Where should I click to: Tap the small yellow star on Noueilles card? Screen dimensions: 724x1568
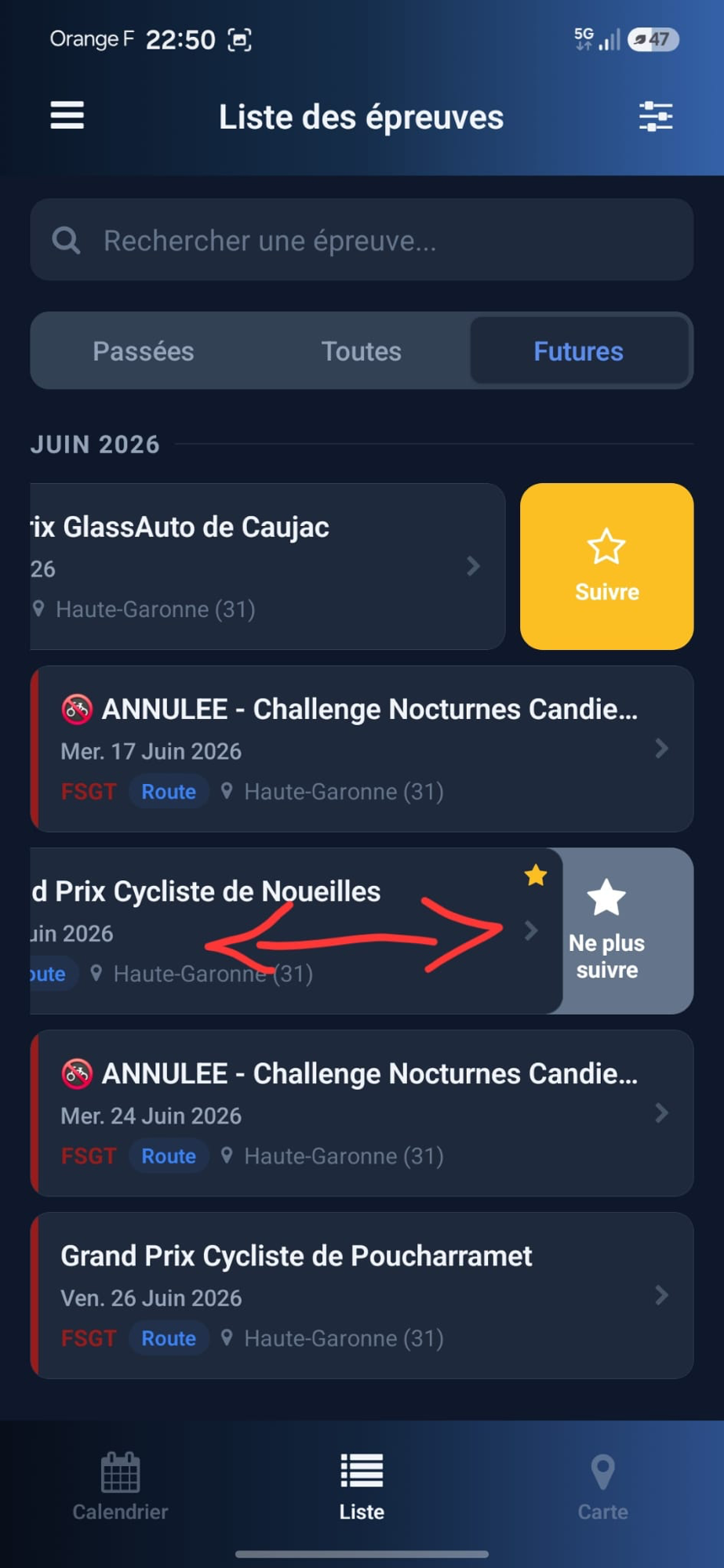click(536, 875)
